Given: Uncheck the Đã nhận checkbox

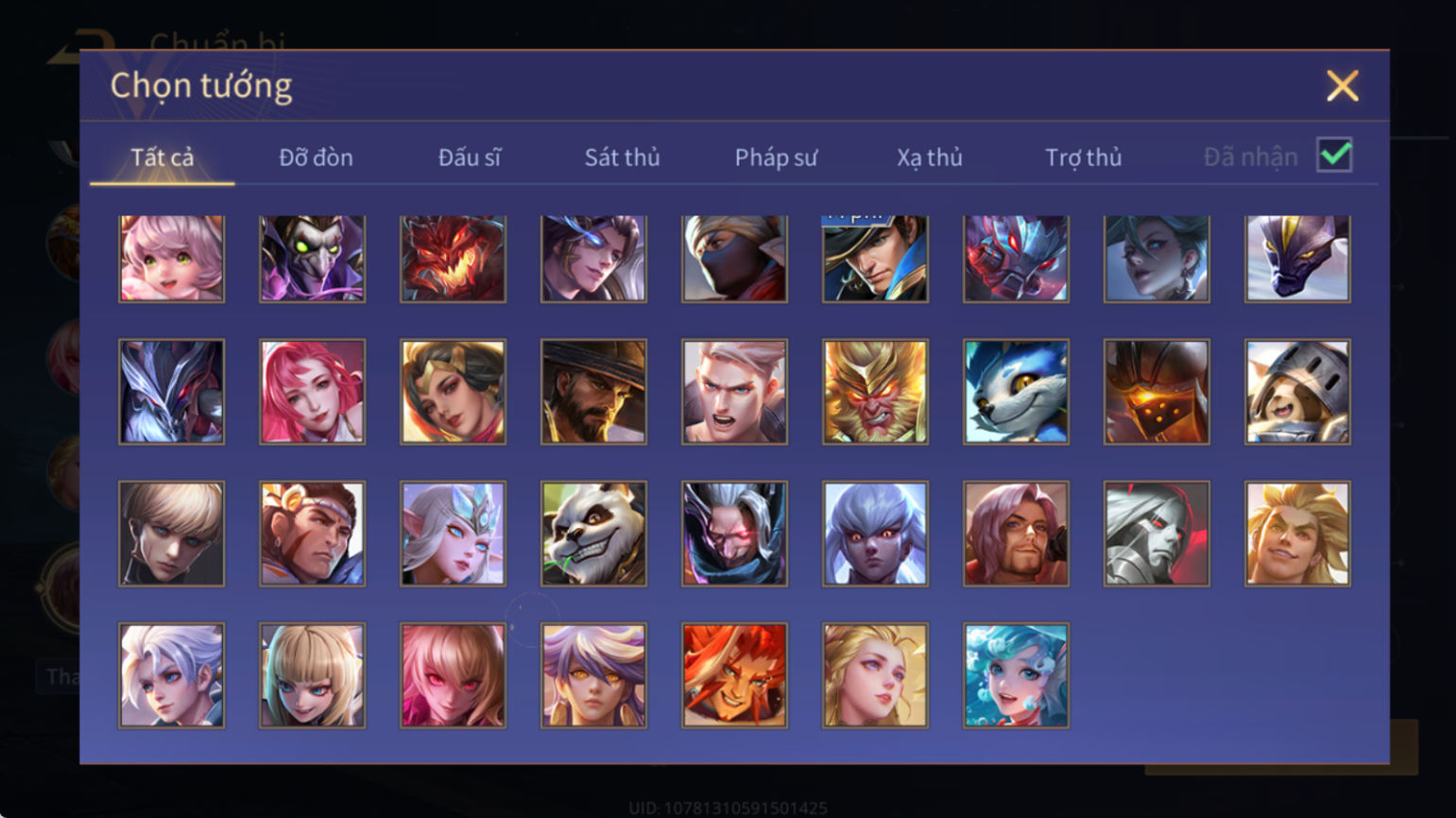Looking at the screenshot, I should pos(1334,155).
